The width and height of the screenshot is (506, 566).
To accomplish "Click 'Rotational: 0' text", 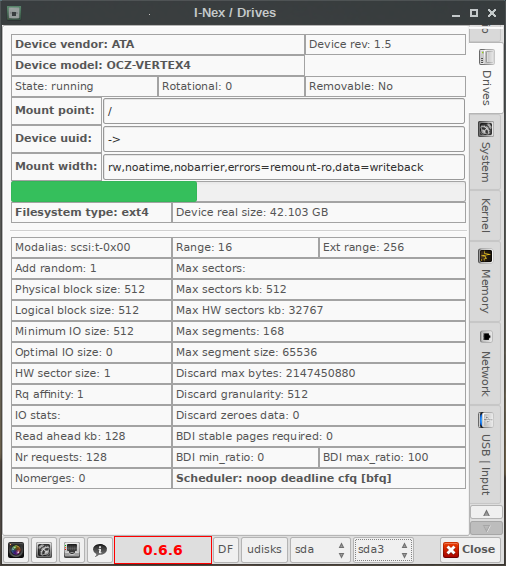I will [197, 87].
